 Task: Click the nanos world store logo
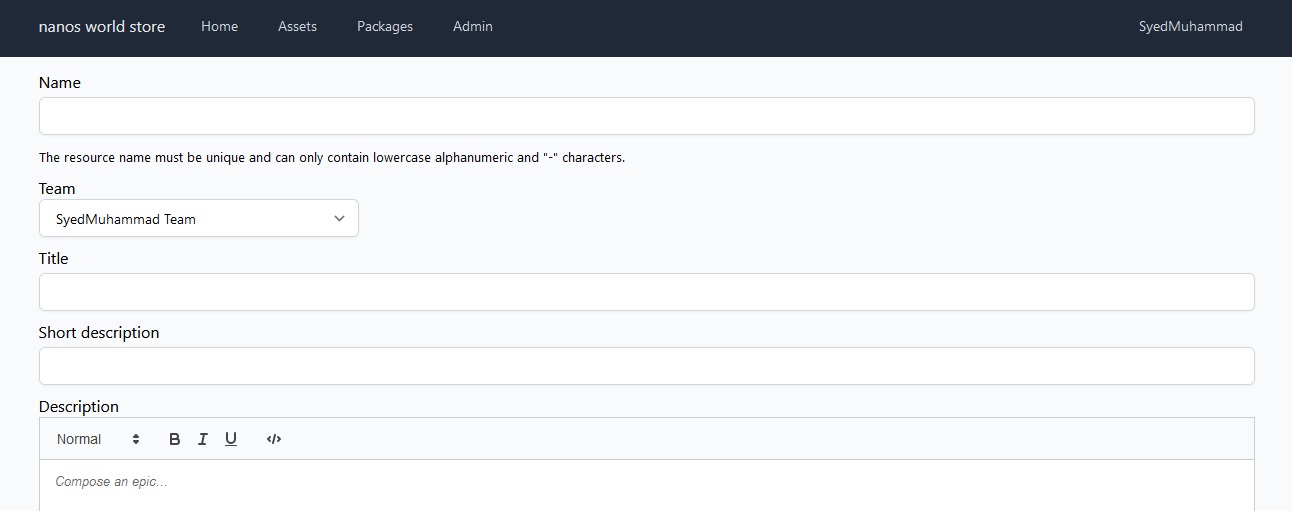coord(102,27)
